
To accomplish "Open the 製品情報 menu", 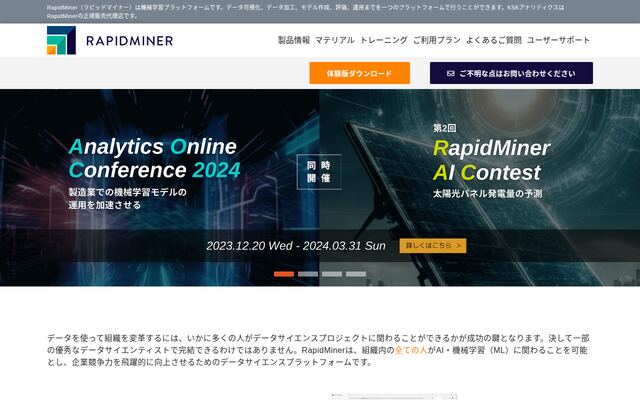I will (294, 40).
